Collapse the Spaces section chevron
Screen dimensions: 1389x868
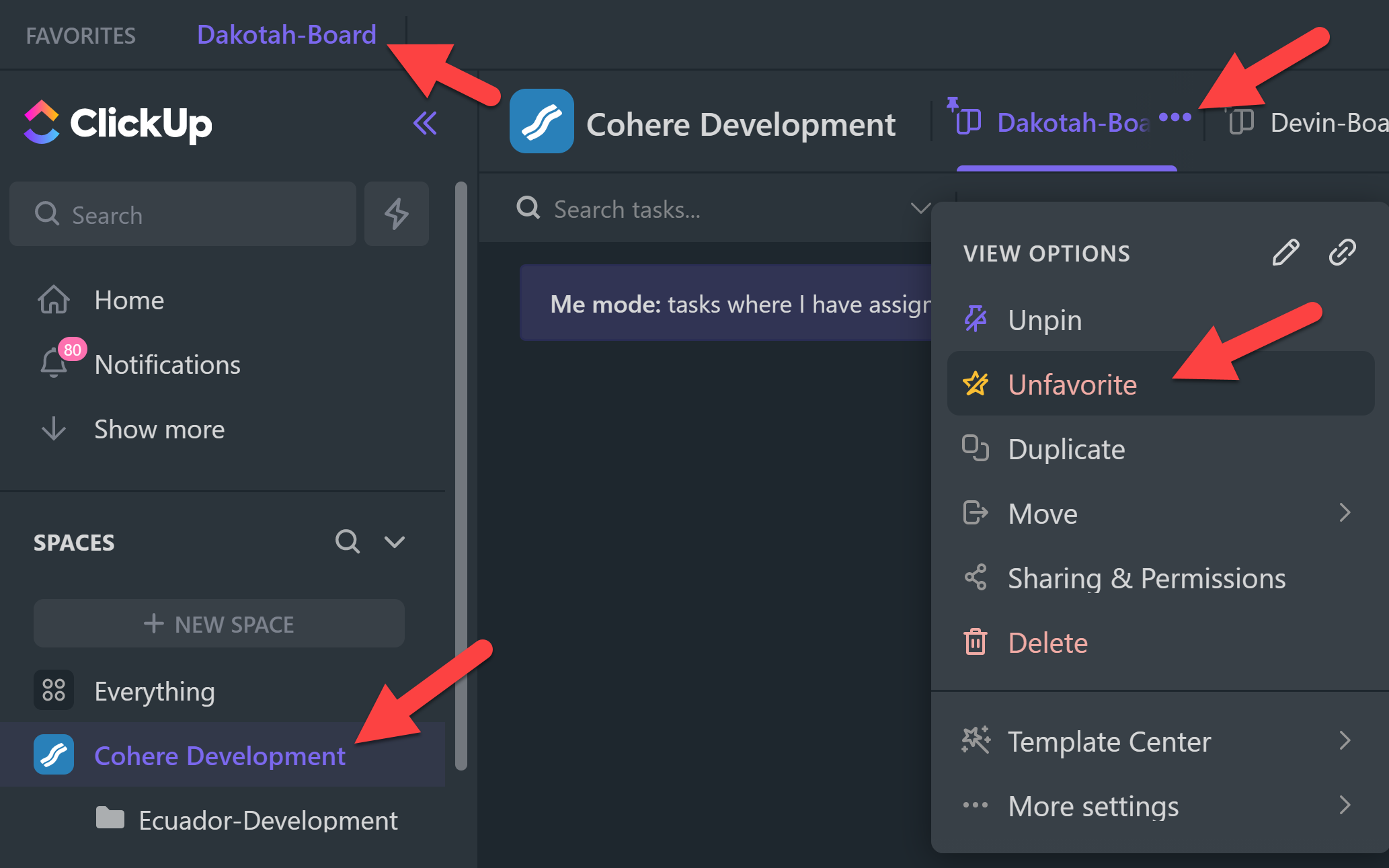tap(395, 542)
